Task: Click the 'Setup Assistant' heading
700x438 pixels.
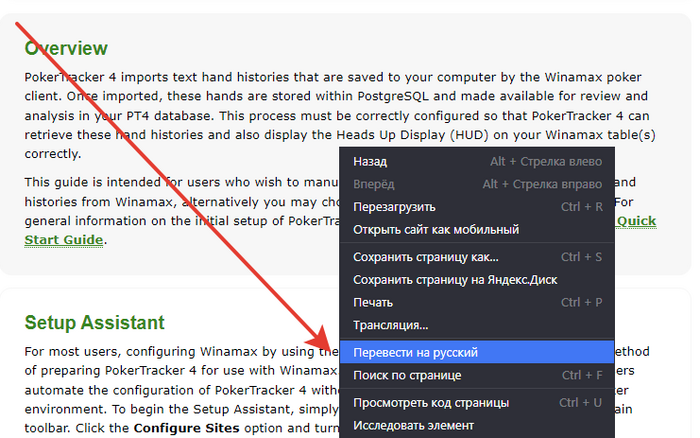Action: pyautogui.click(x=95, y=322)
